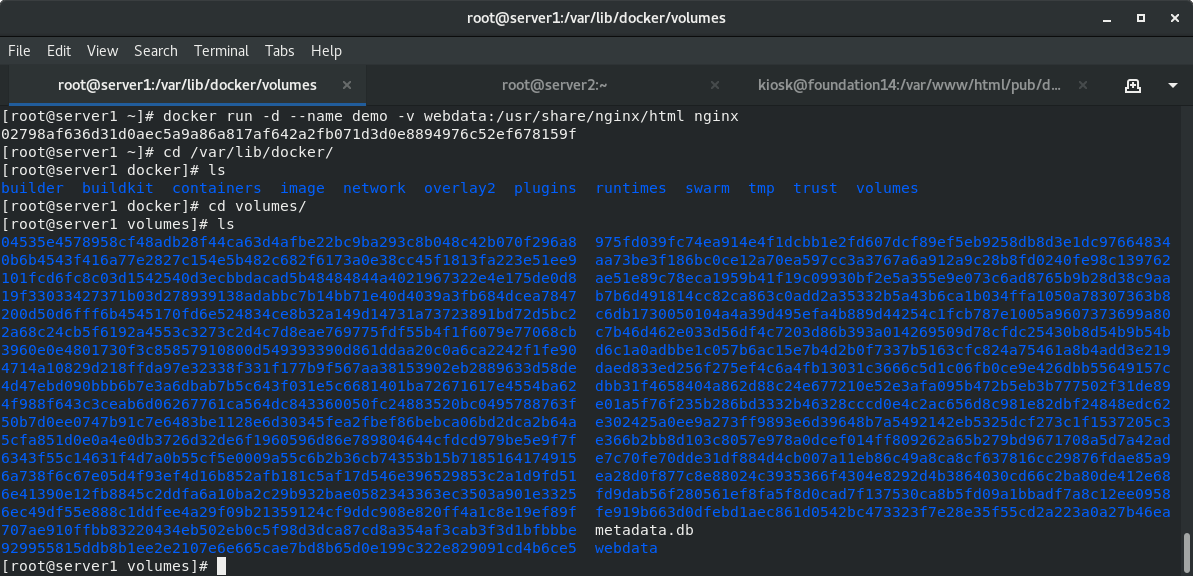The image size is (1193, 576).
Task: Maximize the terminal window
Action: coord(1141,18)
